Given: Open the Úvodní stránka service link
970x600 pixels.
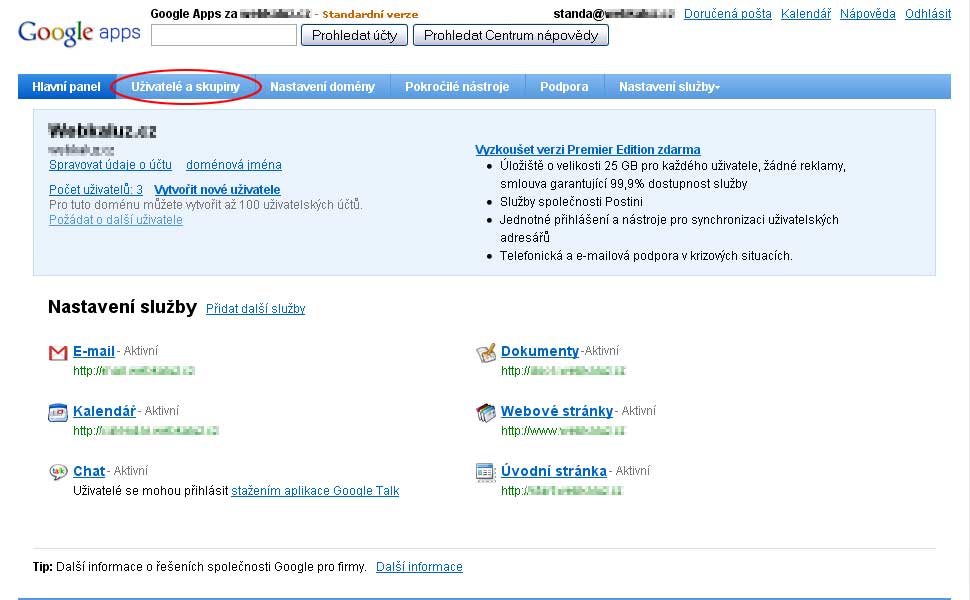Looking at the screenshot, I should point(554,471).
